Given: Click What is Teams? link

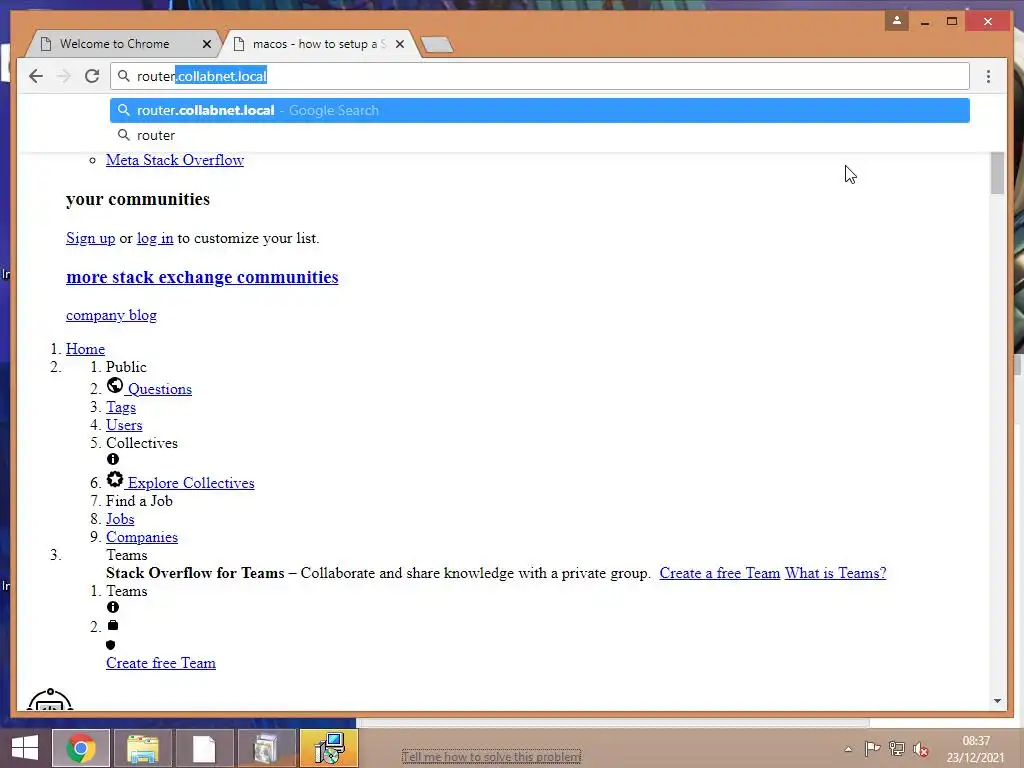Looking at the screenshot, I should pos(835,573).
